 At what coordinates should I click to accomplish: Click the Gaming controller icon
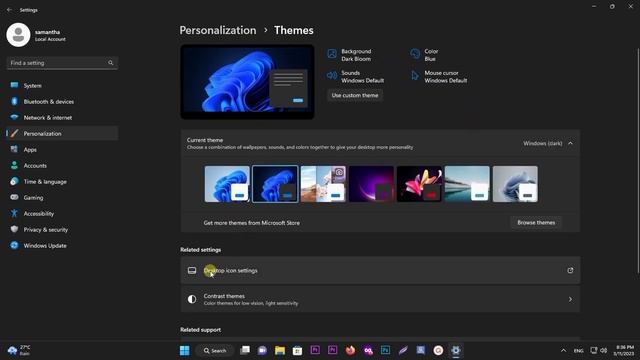14,197
